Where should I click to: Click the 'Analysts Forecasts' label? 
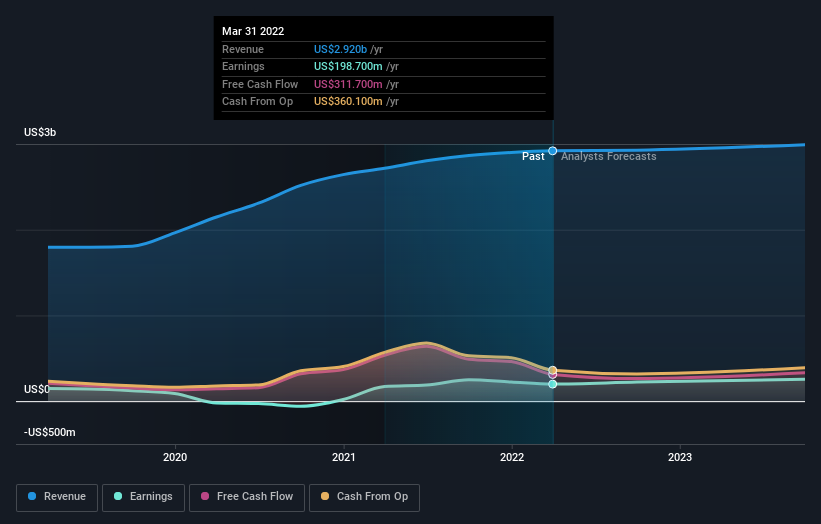tap(608, 157)
